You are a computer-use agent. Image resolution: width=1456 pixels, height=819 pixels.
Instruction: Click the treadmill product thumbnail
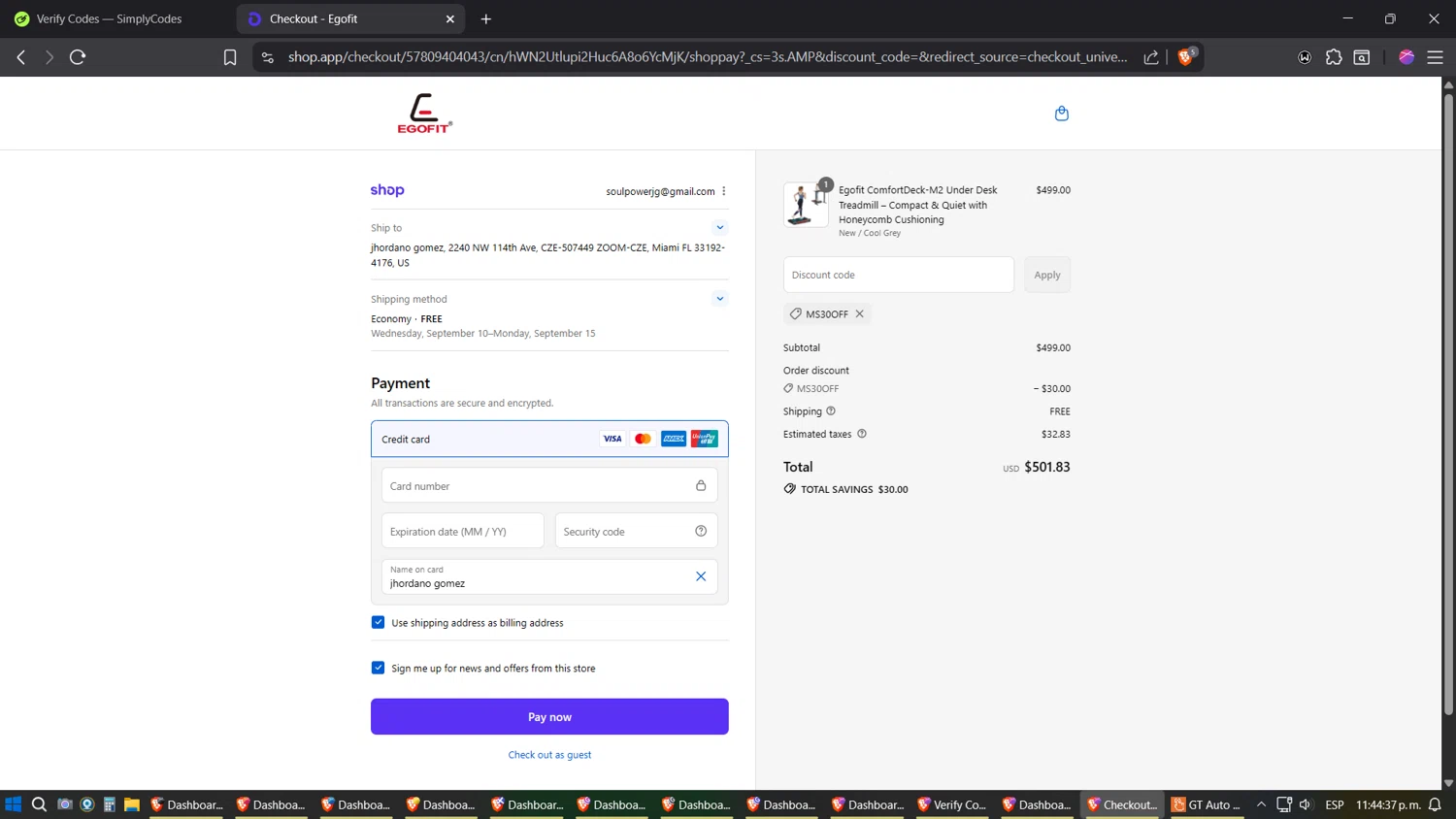(x=807, y=204)
